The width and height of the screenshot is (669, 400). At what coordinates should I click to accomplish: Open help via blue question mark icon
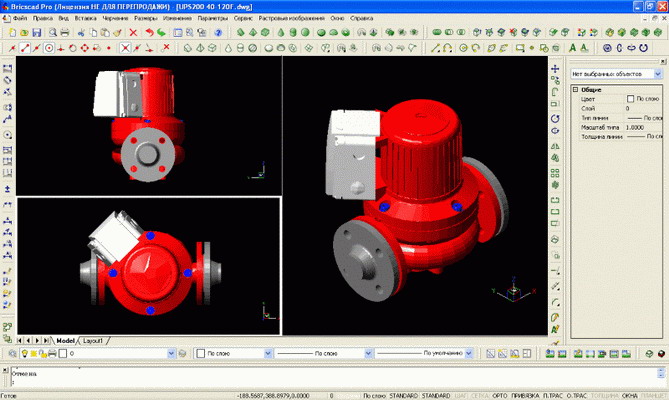(218, 32)
